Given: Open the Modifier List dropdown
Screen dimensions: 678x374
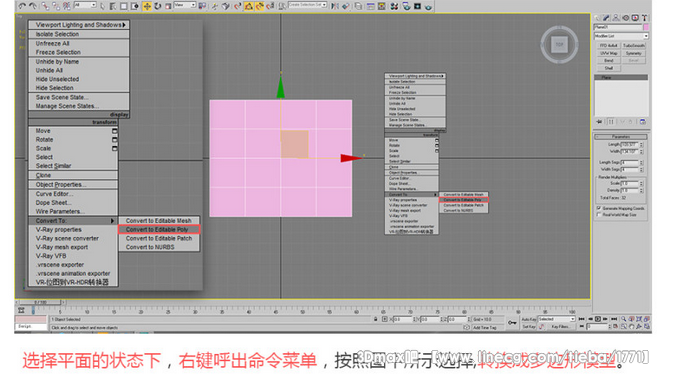Looking at the screenshot, I should pyautogui.click(x=621, y=36).
